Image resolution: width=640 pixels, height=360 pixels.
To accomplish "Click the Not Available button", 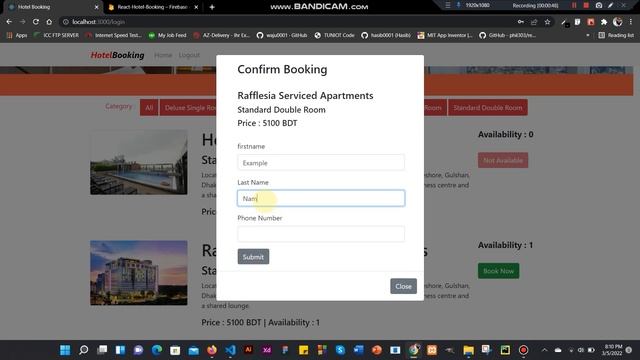I will coord(503,160).
